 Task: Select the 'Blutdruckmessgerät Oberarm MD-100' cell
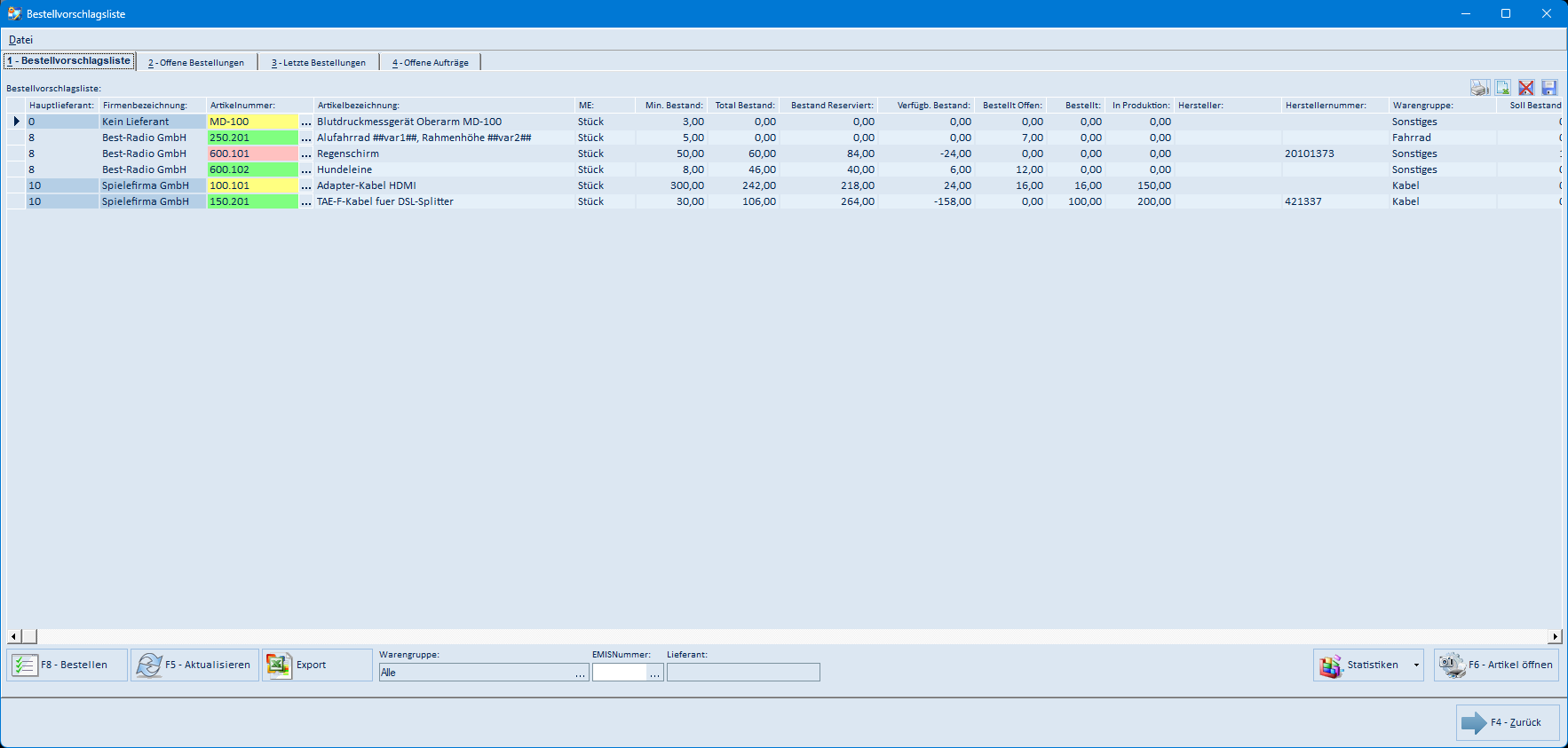(444, 122)
